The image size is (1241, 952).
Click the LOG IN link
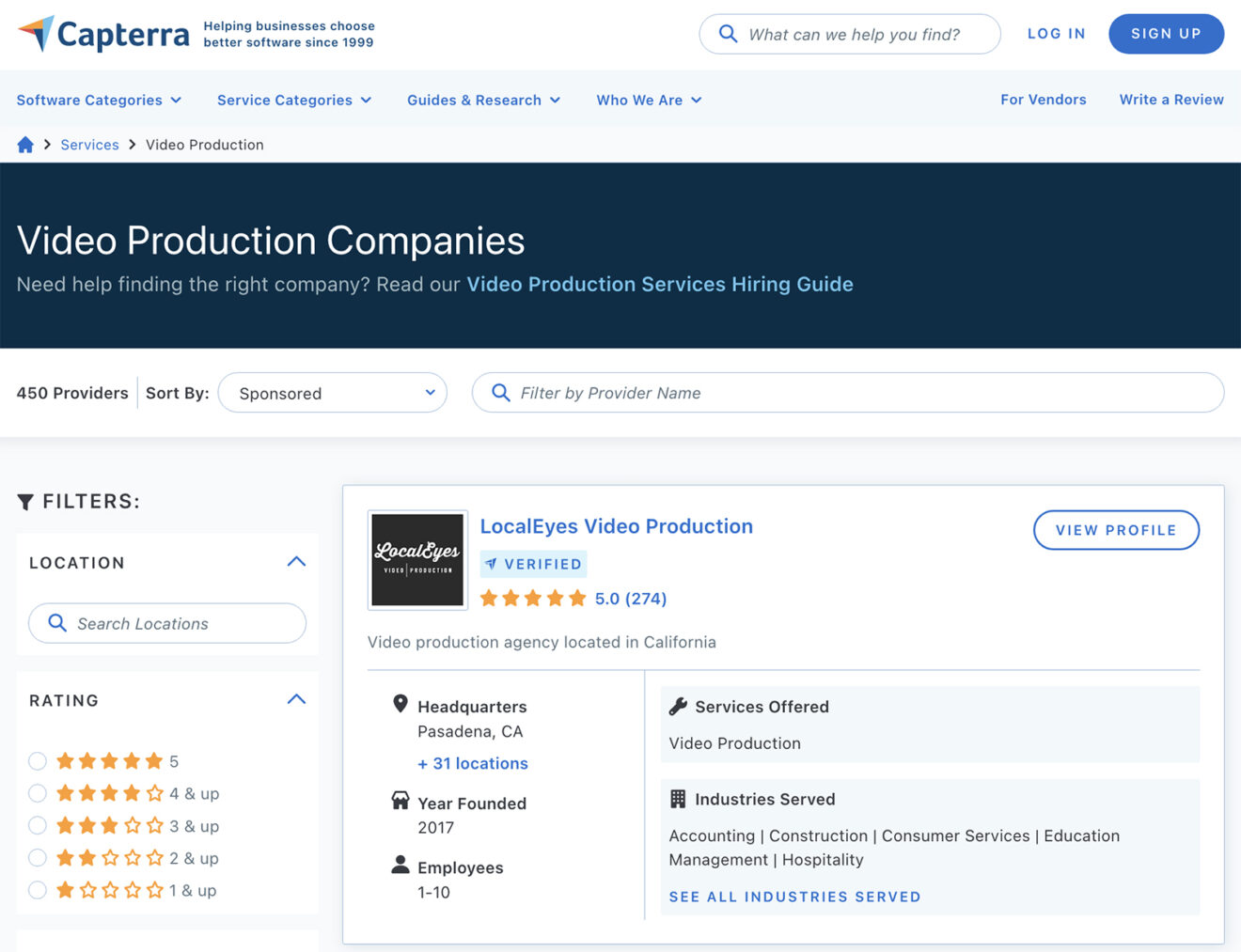click(1057, 34)
